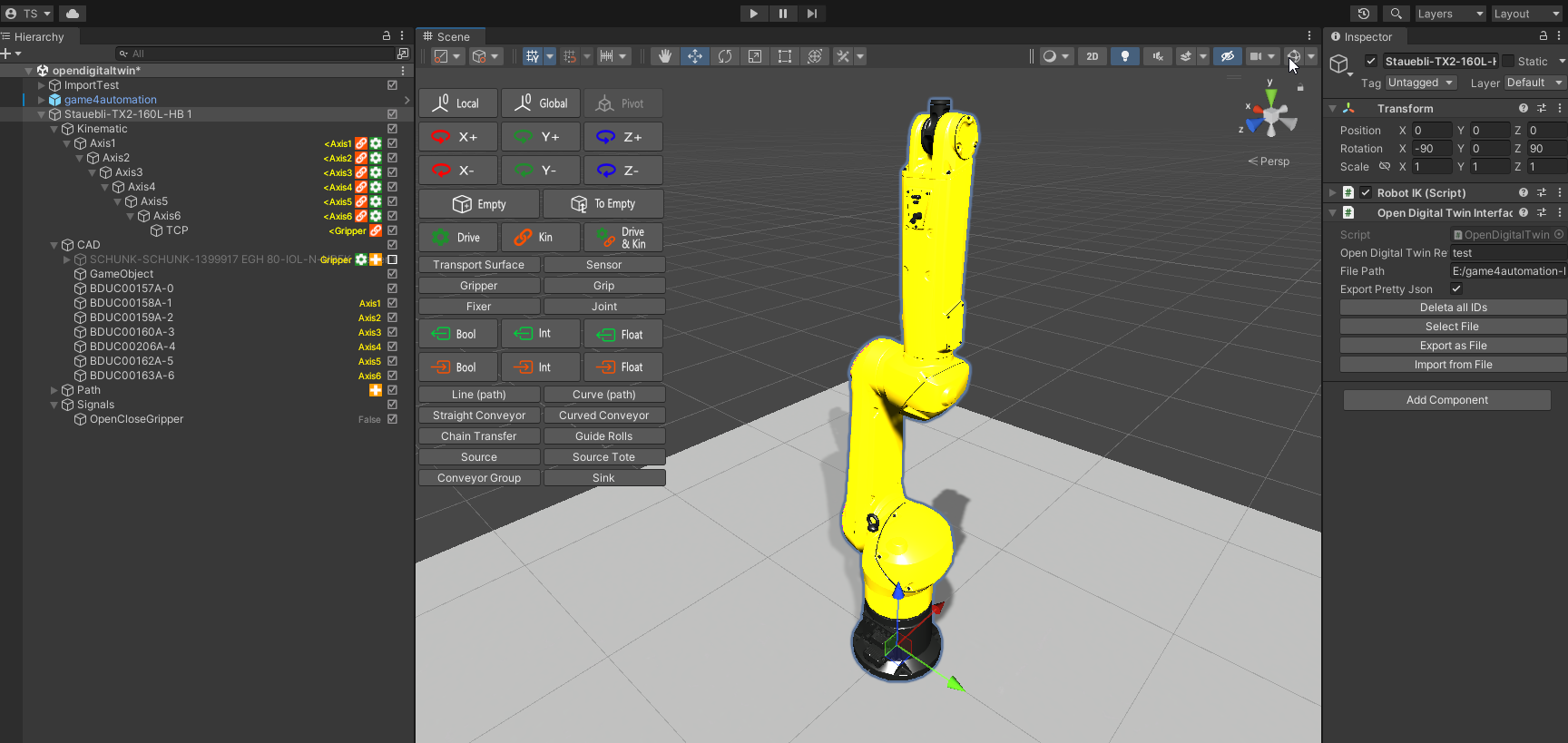Open the Undo History icon

(x=1363, y=14)
